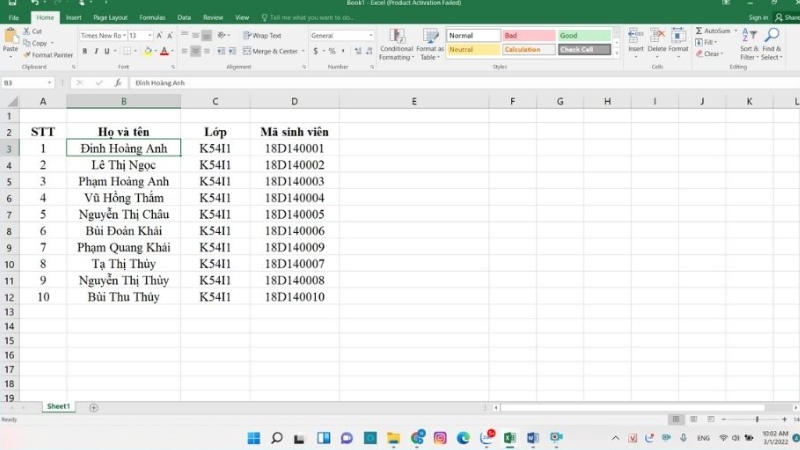
Task: Apply the Good cell style
Action: click(584, 35)
